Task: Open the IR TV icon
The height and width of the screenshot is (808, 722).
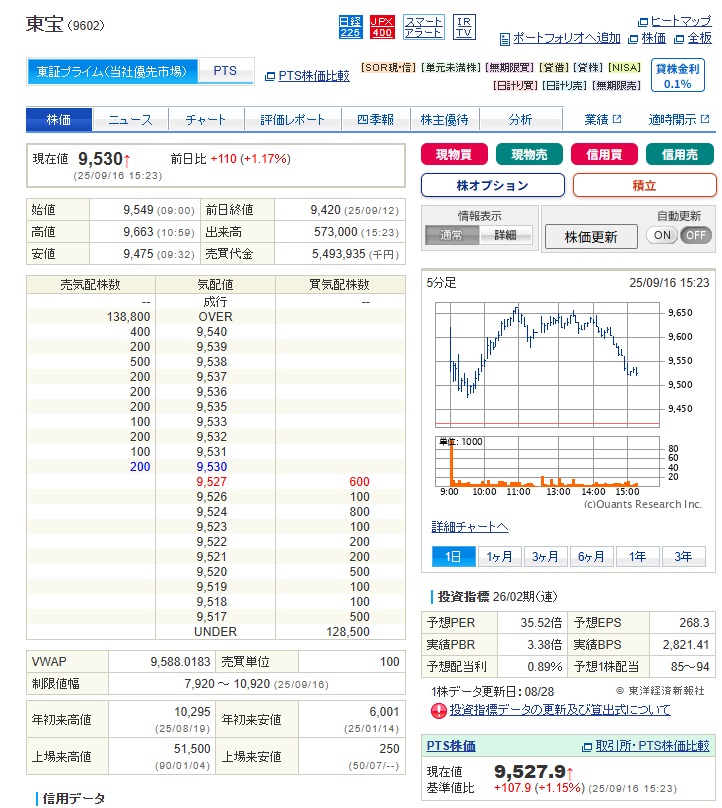Action: (464, 27)
